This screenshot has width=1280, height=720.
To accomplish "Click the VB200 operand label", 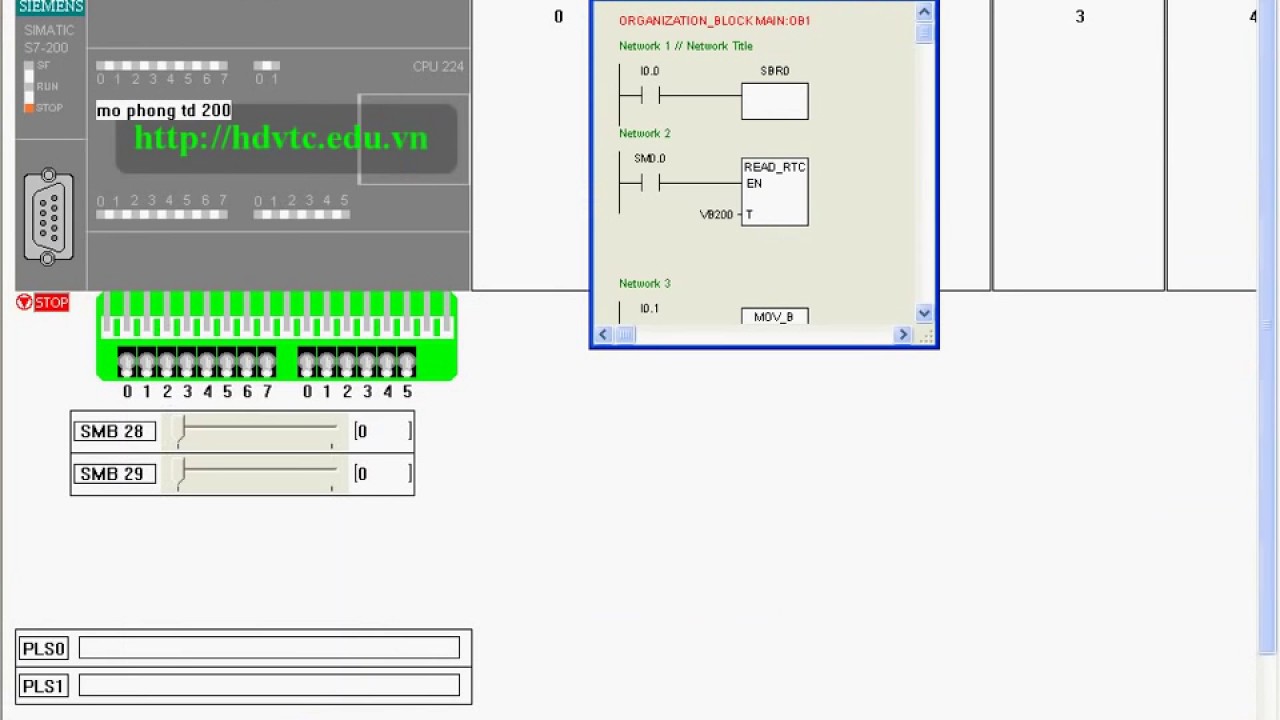I will 716,215.
